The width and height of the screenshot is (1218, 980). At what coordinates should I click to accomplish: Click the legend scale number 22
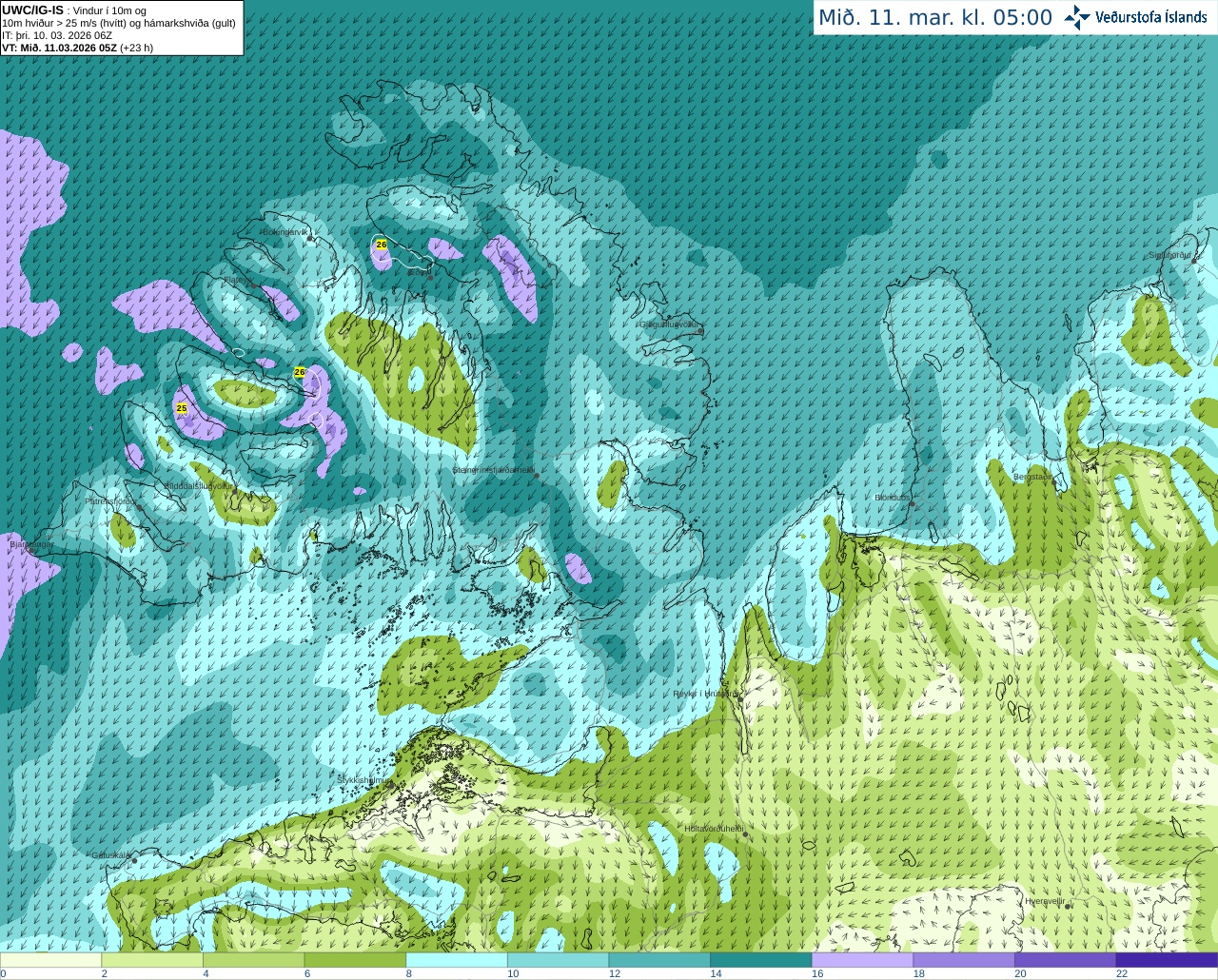(x=1122, y=973)
